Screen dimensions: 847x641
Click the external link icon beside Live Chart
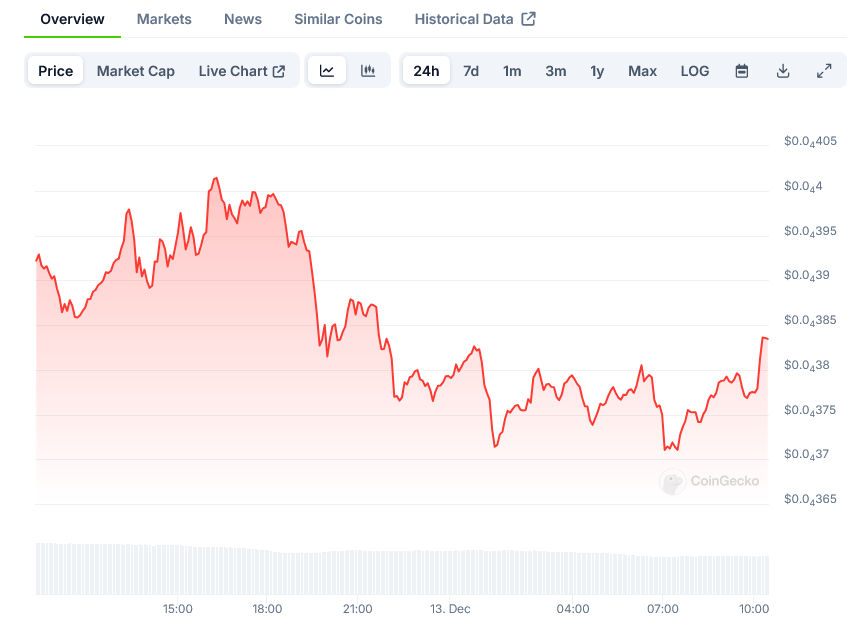(279, 71)
